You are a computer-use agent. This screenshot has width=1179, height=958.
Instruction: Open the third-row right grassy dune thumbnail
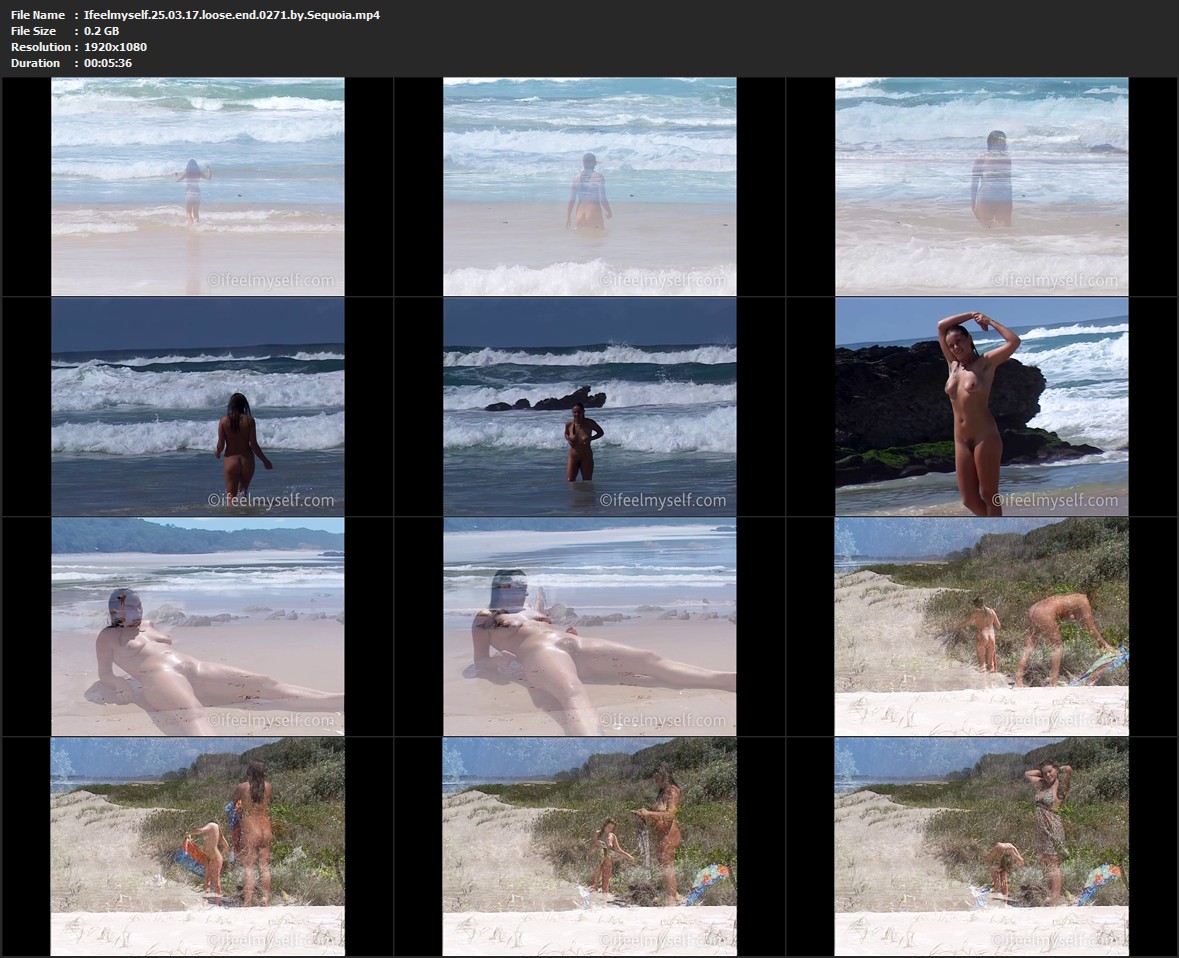pyautogui.click(x=981, y=626)
